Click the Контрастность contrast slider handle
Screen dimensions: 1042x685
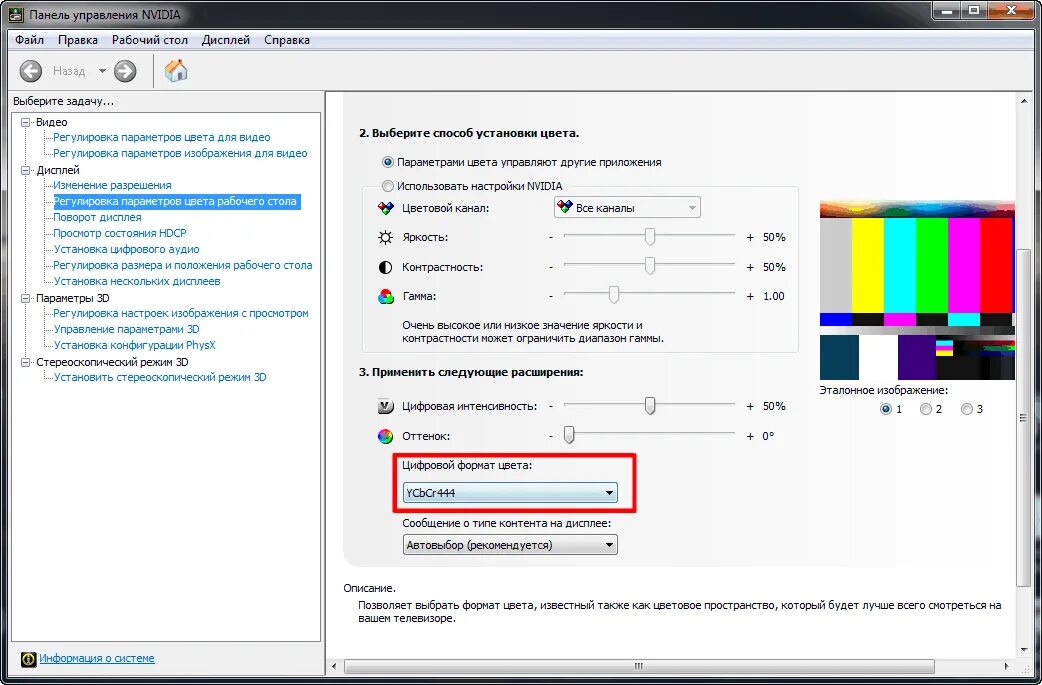(650, 266)
